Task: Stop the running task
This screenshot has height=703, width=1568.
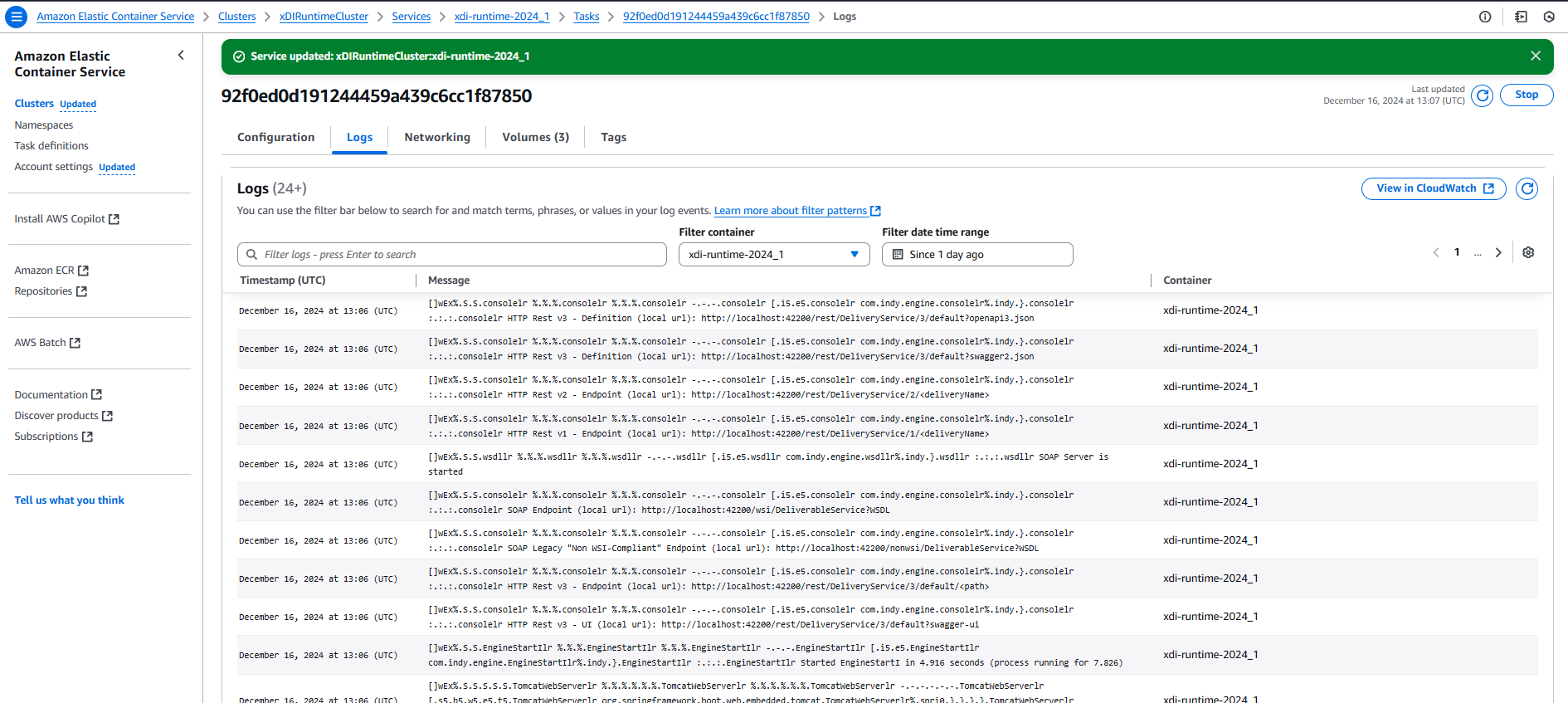Action: pyautogui.click(x=1527, y=95)
